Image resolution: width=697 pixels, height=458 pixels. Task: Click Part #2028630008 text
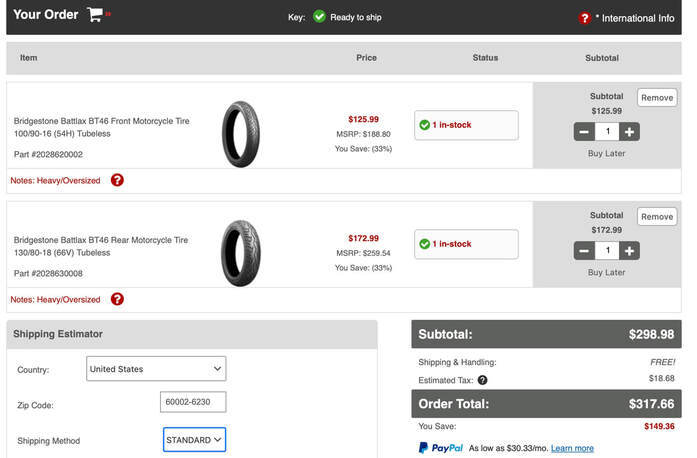(x=48, y=273)
